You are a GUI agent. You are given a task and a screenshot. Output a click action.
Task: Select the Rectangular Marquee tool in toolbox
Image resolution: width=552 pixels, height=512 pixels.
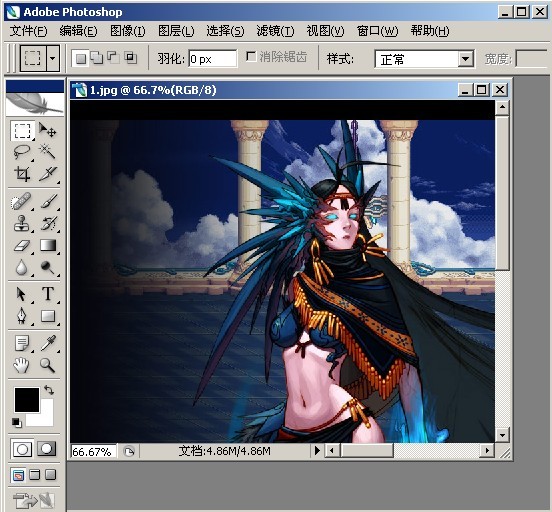click(22, 131)
